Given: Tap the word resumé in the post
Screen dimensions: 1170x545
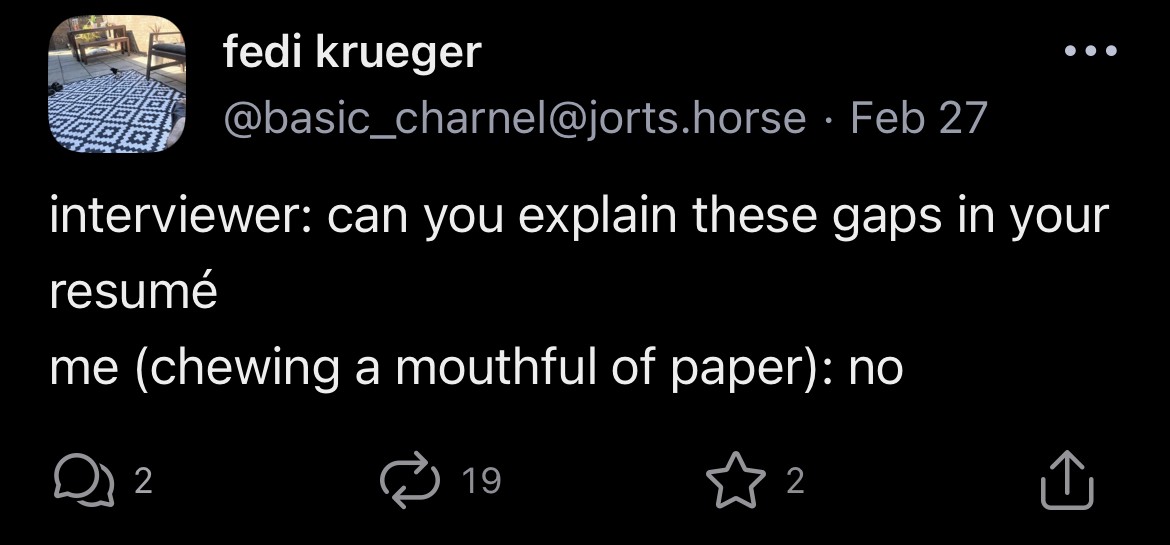Looking at the screenshot, I should coord(133,292).
